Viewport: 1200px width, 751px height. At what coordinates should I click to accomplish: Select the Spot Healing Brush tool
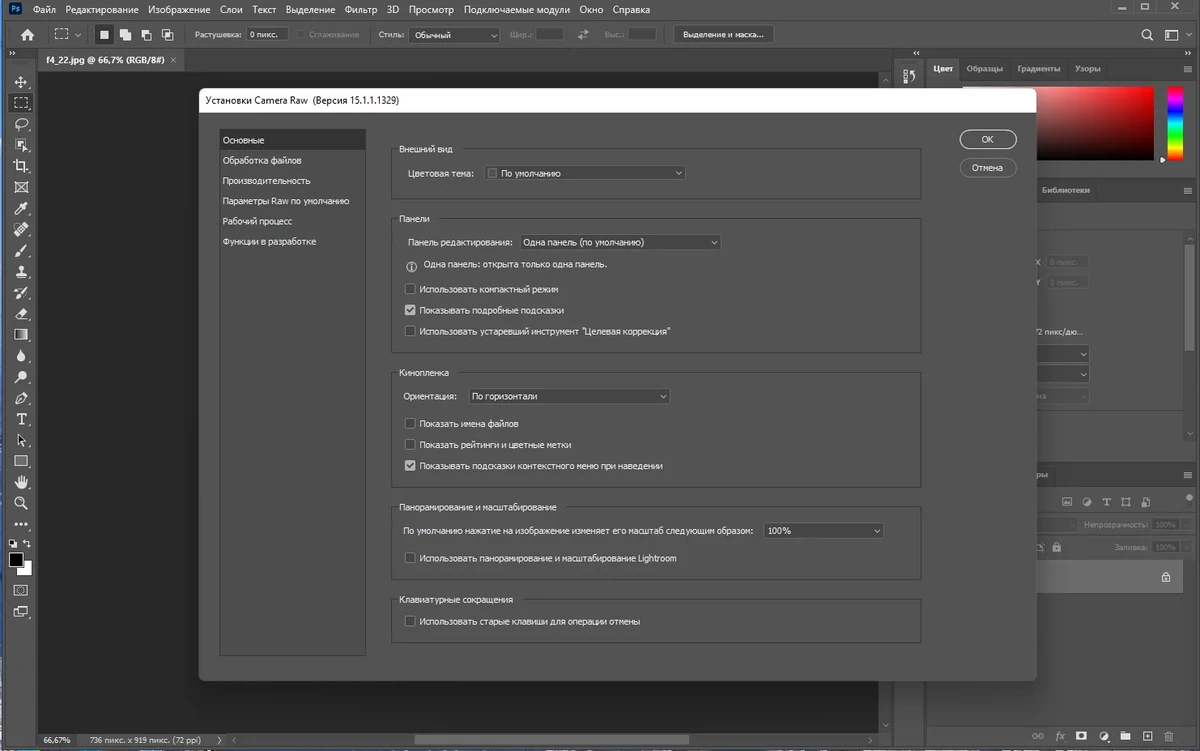[x=21, y=229]
